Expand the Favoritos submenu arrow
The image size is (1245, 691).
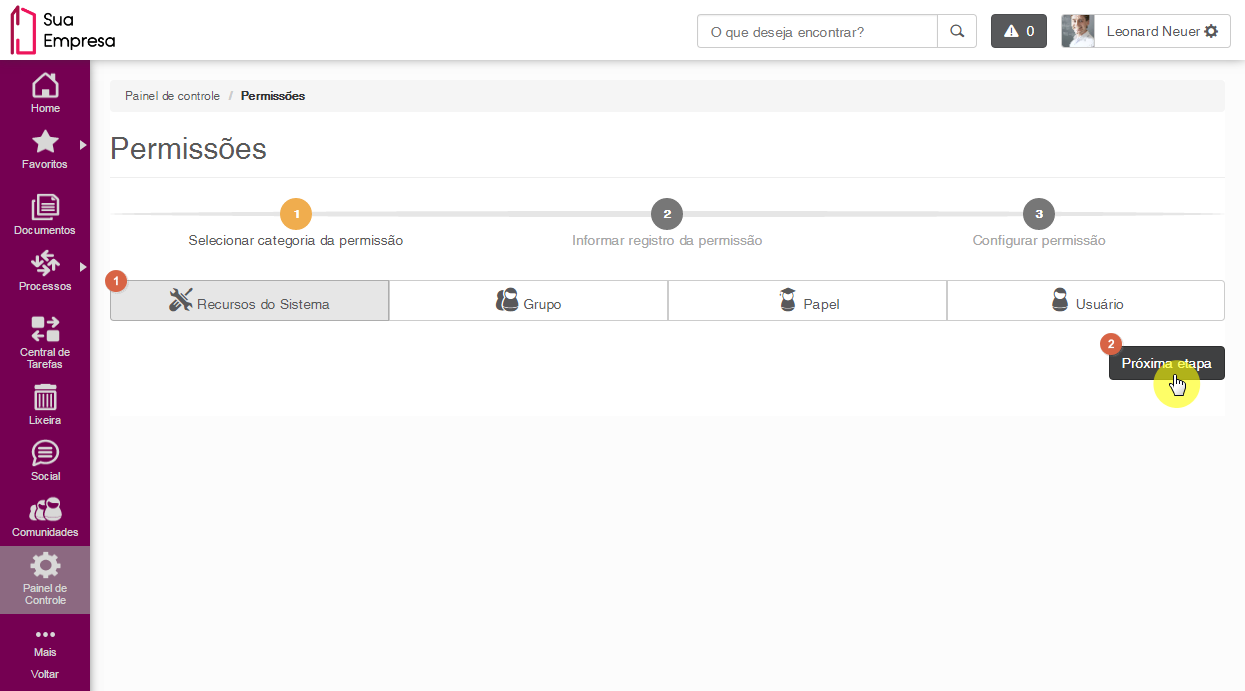coord(83,145)
